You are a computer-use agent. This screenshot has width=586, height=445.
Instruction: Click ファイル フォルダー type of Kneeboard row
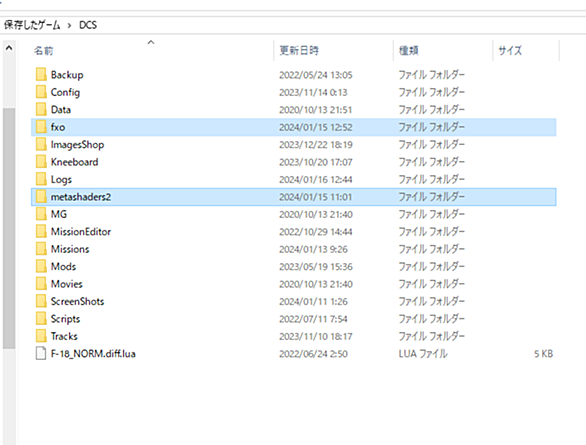coord(432,162)
